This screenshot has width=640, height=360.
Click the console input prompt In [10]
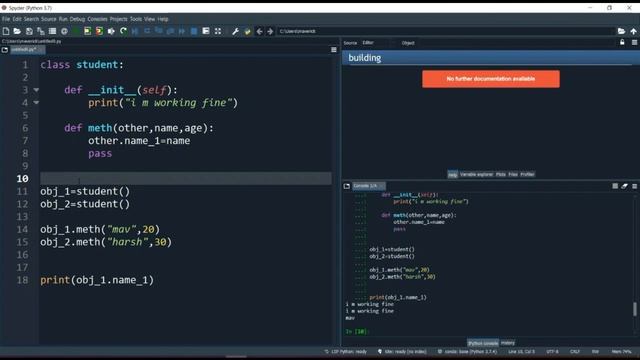click(356, 331)
